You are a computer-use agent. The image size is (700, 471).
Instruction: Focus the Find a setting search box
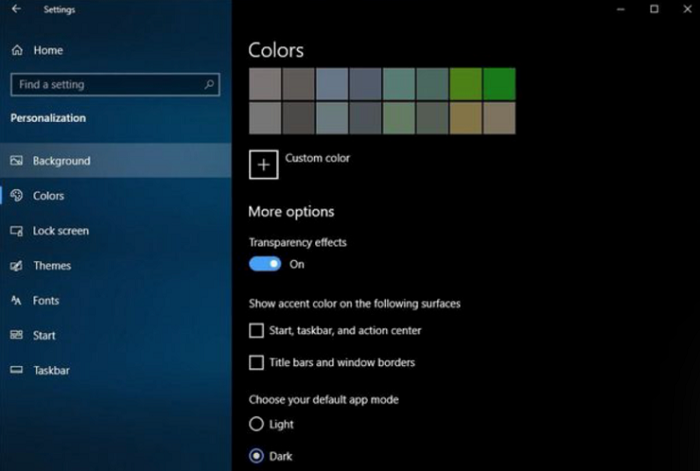[x=115, y=84]
